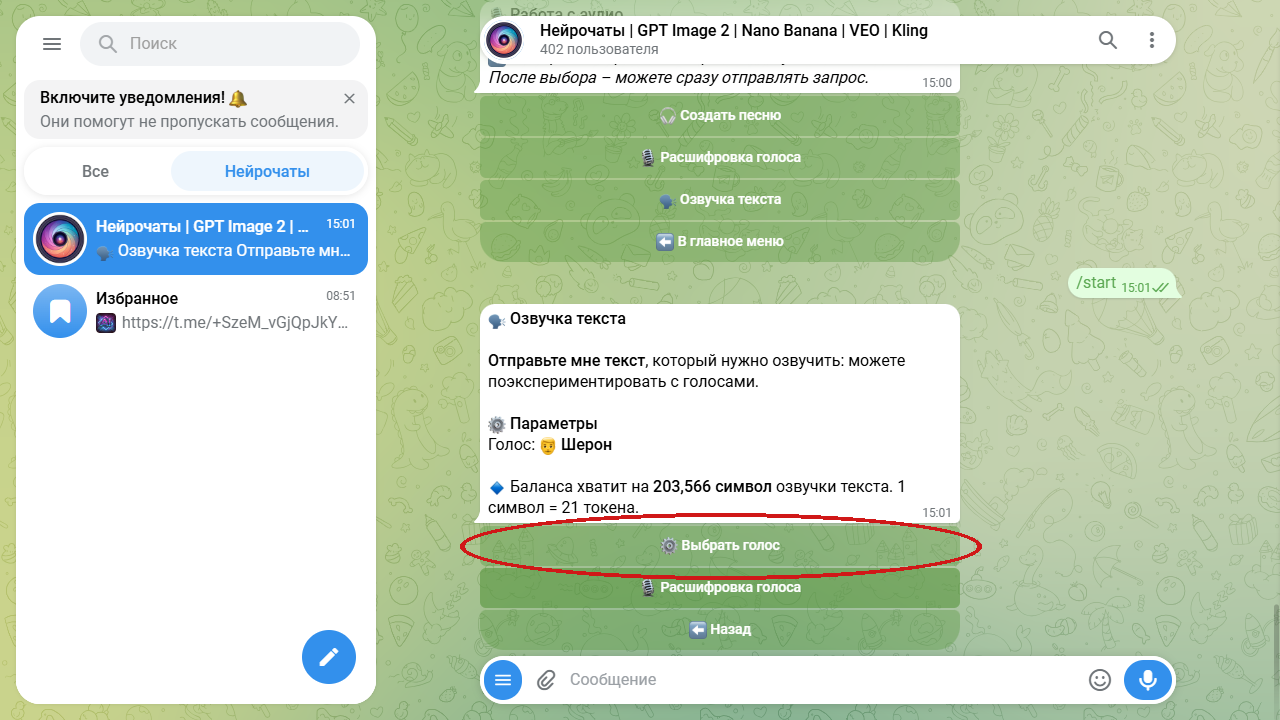Image resolution: width=1280 pixels, height=720 pixels.
Task: Open the bot commands menu button
Action: [503, 680]
